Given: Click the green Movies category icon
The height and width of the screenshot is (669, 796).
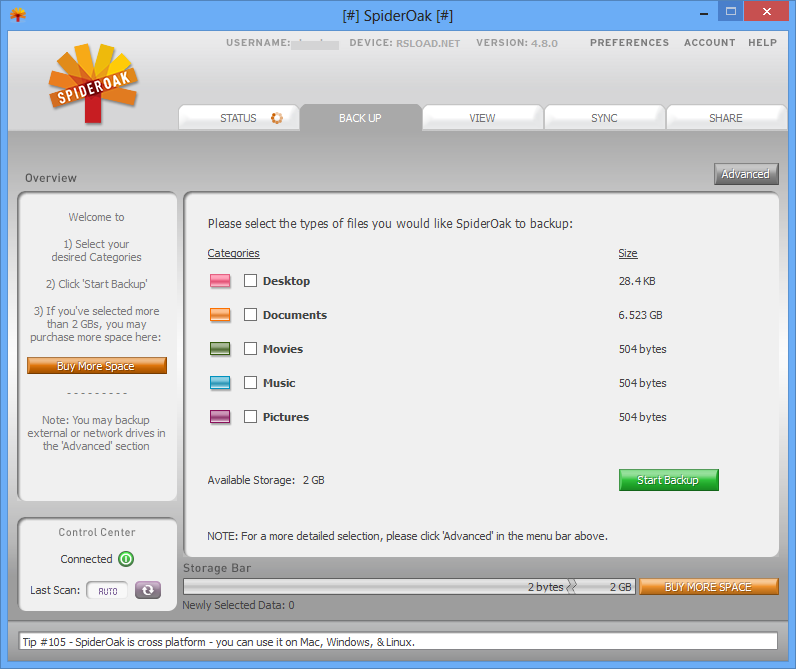Looking at the screenshot, I should (x=220, y=349).
